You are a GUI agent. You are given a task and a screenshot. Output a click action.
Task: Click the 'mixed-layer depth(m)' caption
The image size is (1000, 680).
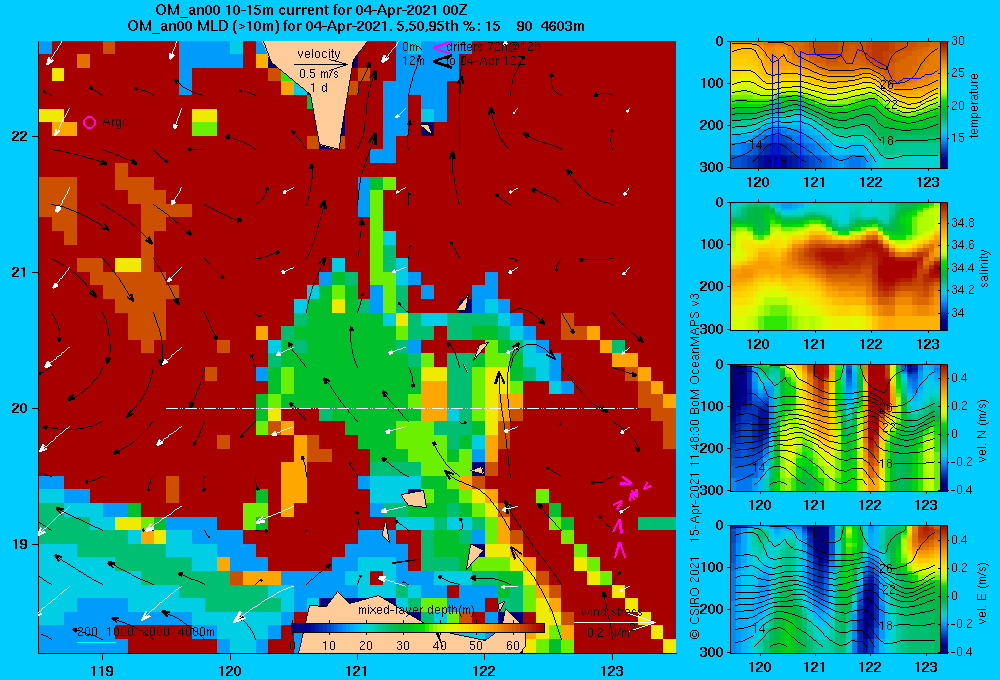click(416, 610)
